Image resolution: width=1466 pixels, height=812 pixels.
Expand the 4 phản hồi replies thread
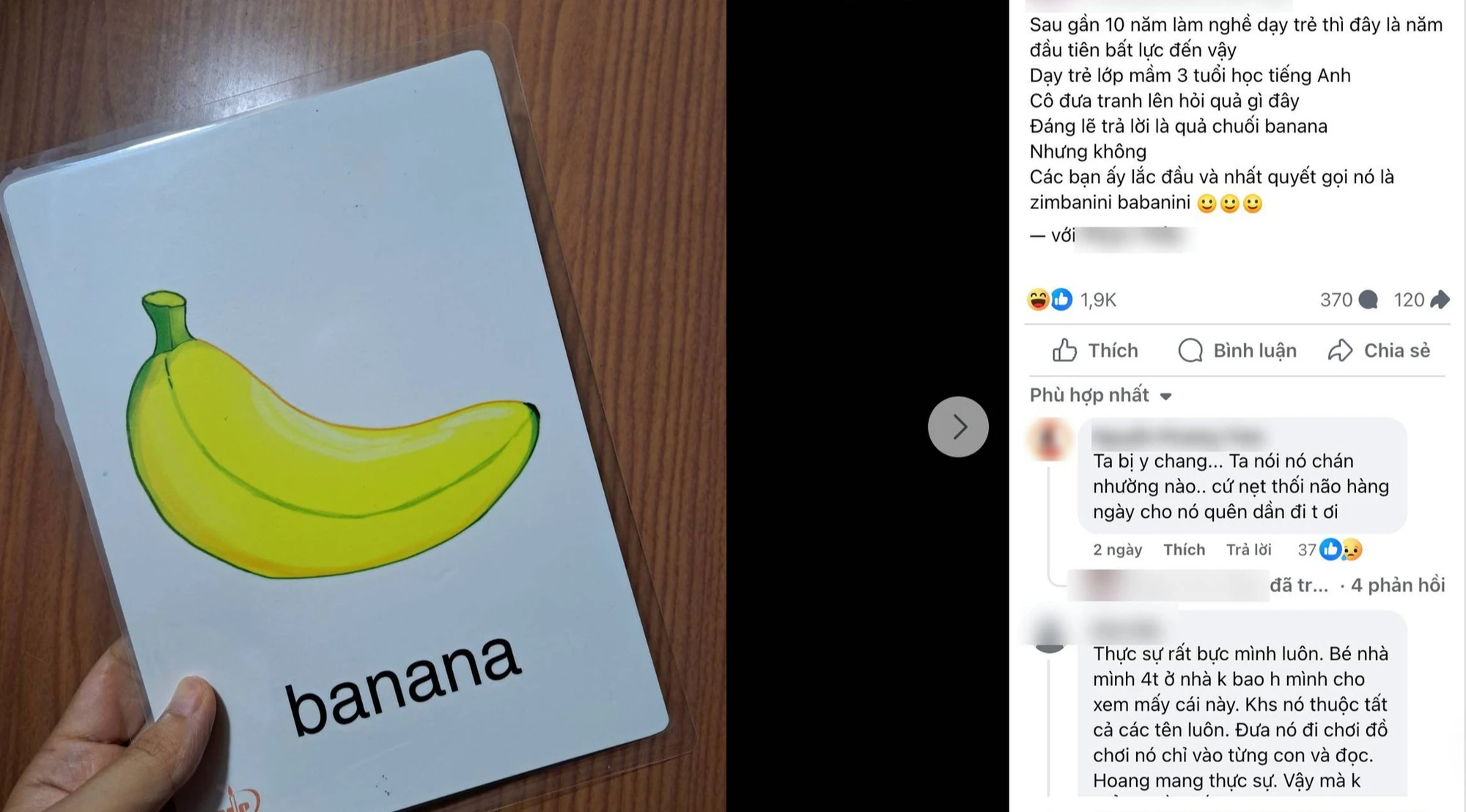pyautogui.click(x=1398, y=585)
